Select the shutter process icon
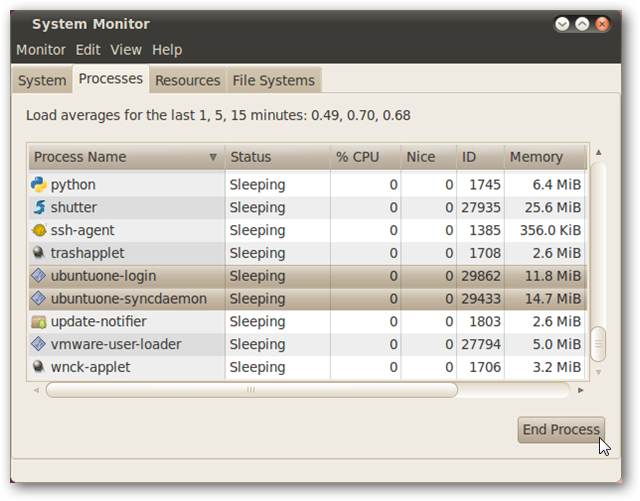 pyautogui.click(x=39, y=207)
